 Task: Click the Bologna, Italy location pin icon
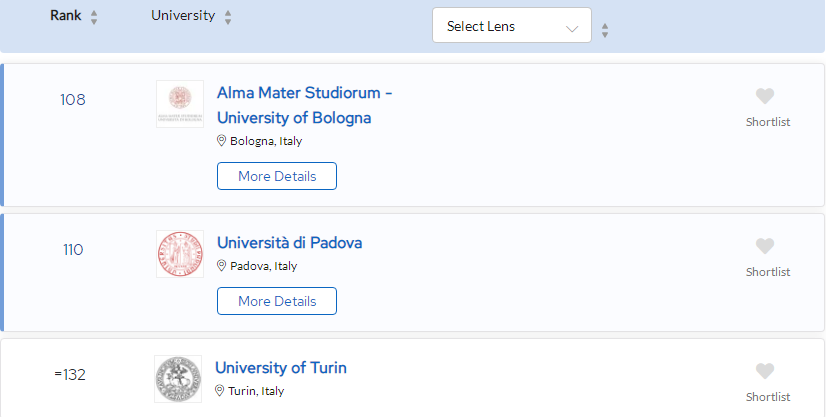[x=222, y=141]
